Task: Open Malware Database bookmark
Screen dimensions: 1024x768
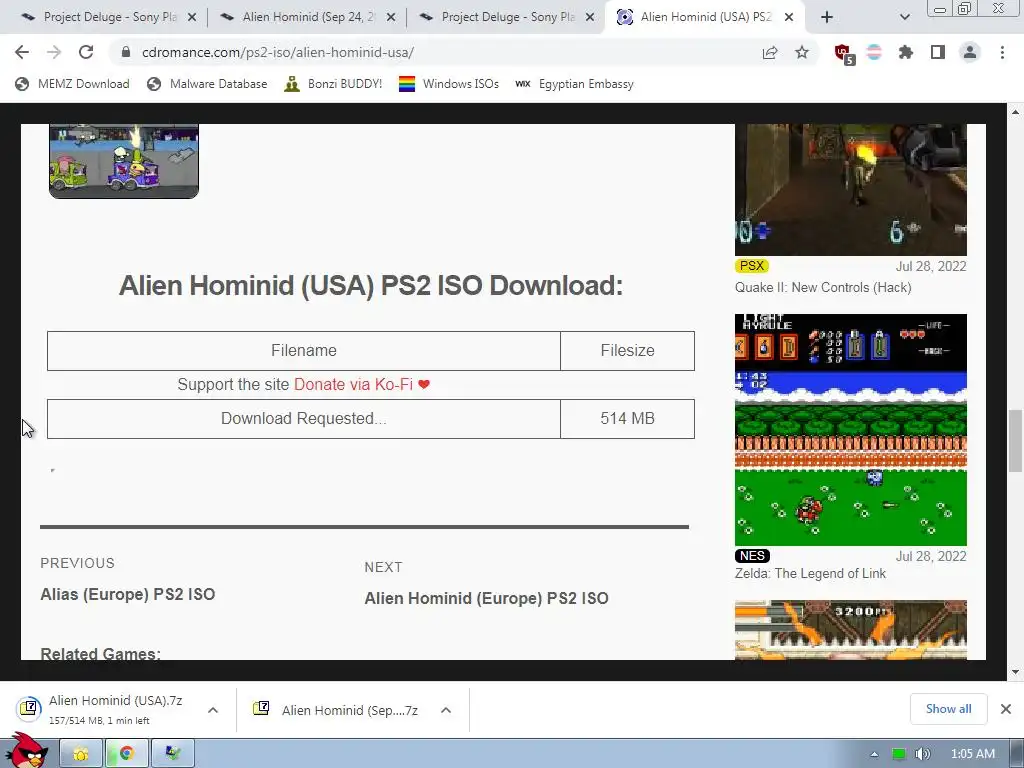Action: point(208,84)
